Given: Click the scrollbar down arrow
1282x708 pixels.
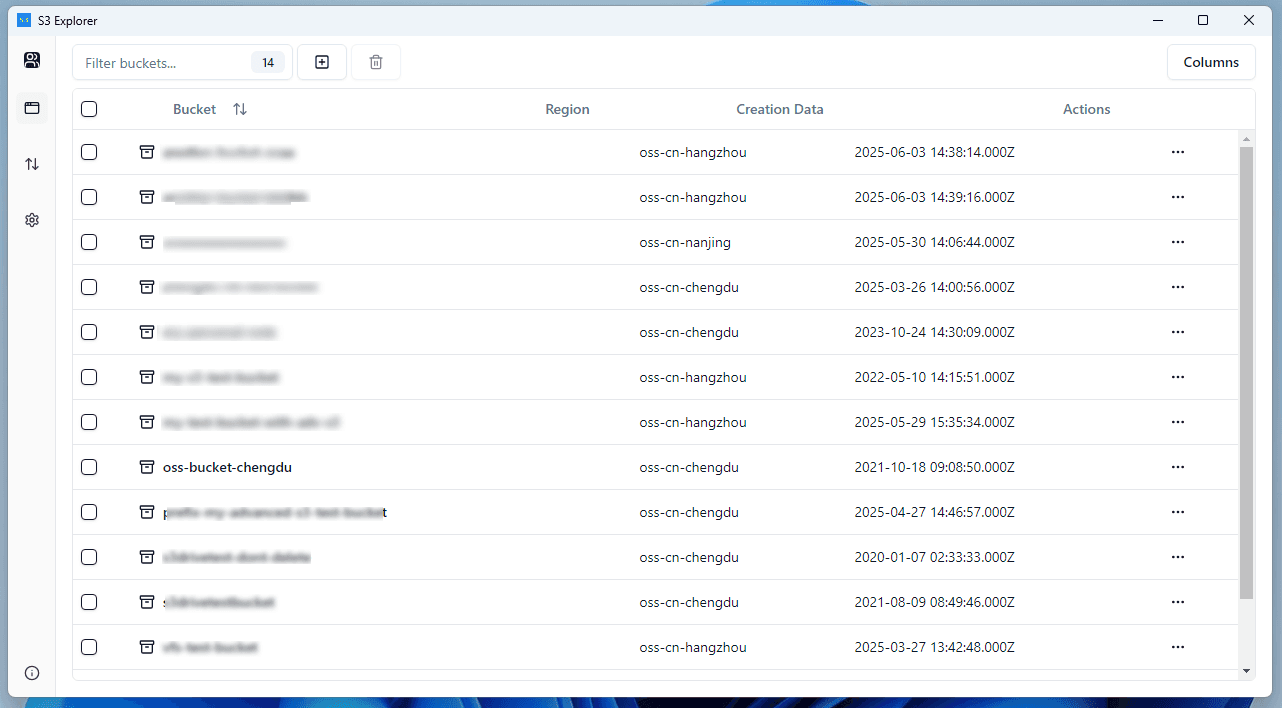Looking at the screenshot, I should pyautogui.click(x=1246, y=671).
